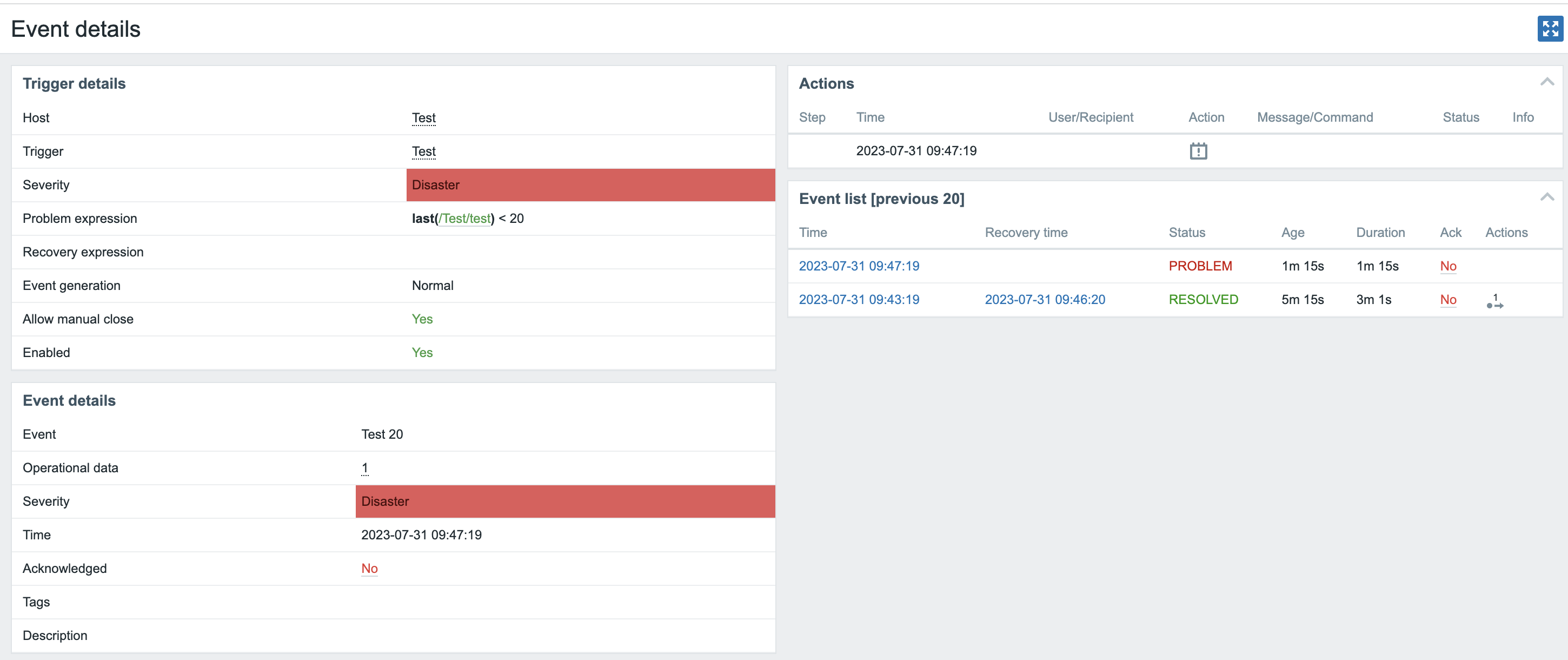
Task: Click the Enabled Yes value
Action: (422, 353)
